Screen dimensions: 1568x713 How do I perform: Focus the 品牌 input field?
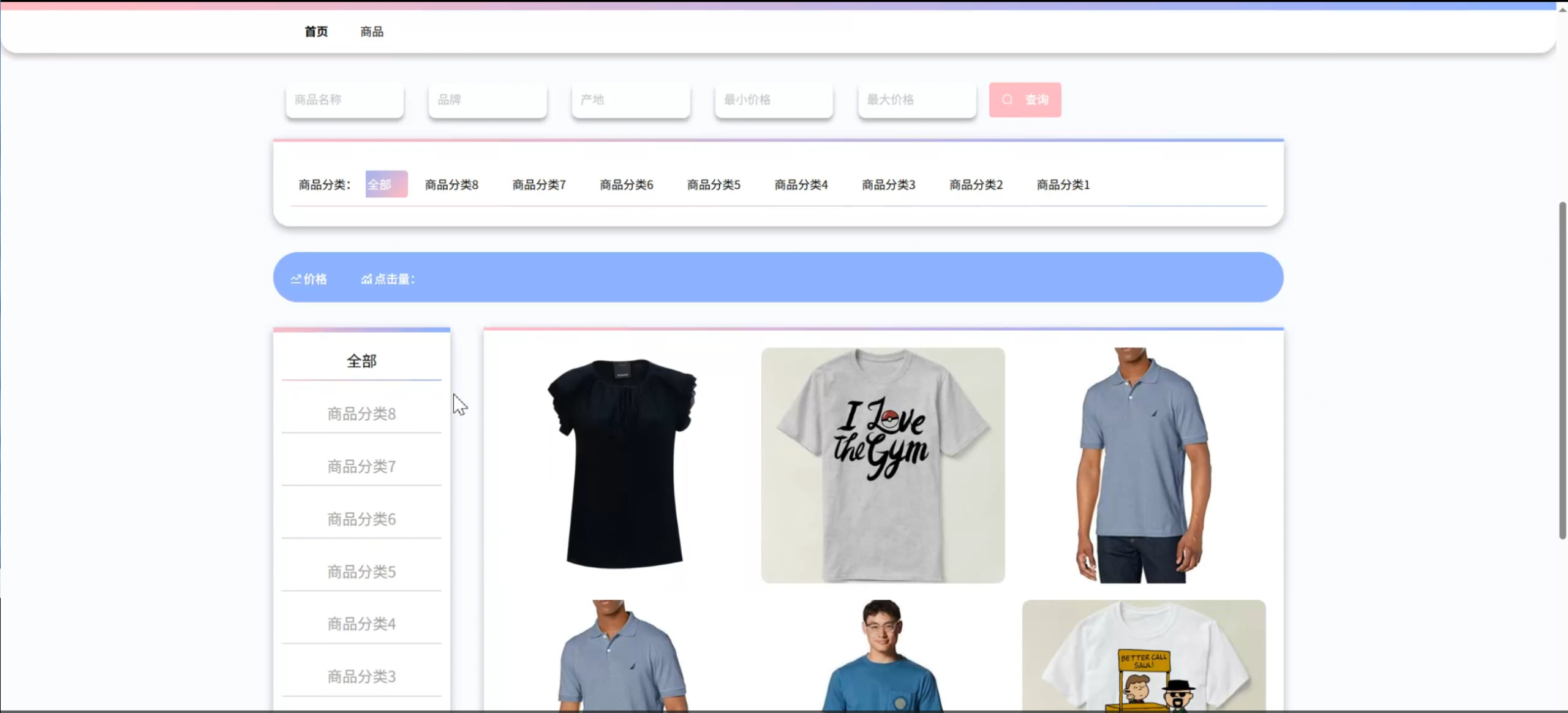[x=488, y=100]
